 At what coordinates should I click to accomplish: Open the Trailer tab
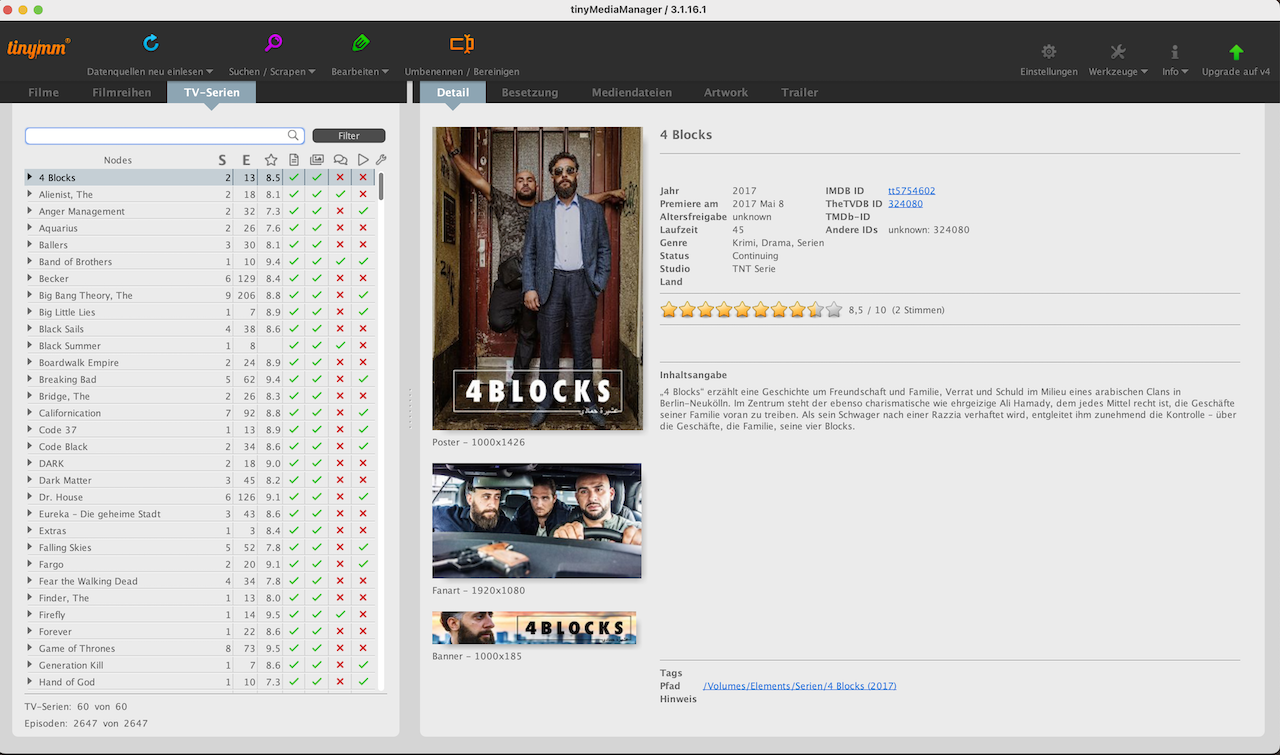(x=799, y=92)
